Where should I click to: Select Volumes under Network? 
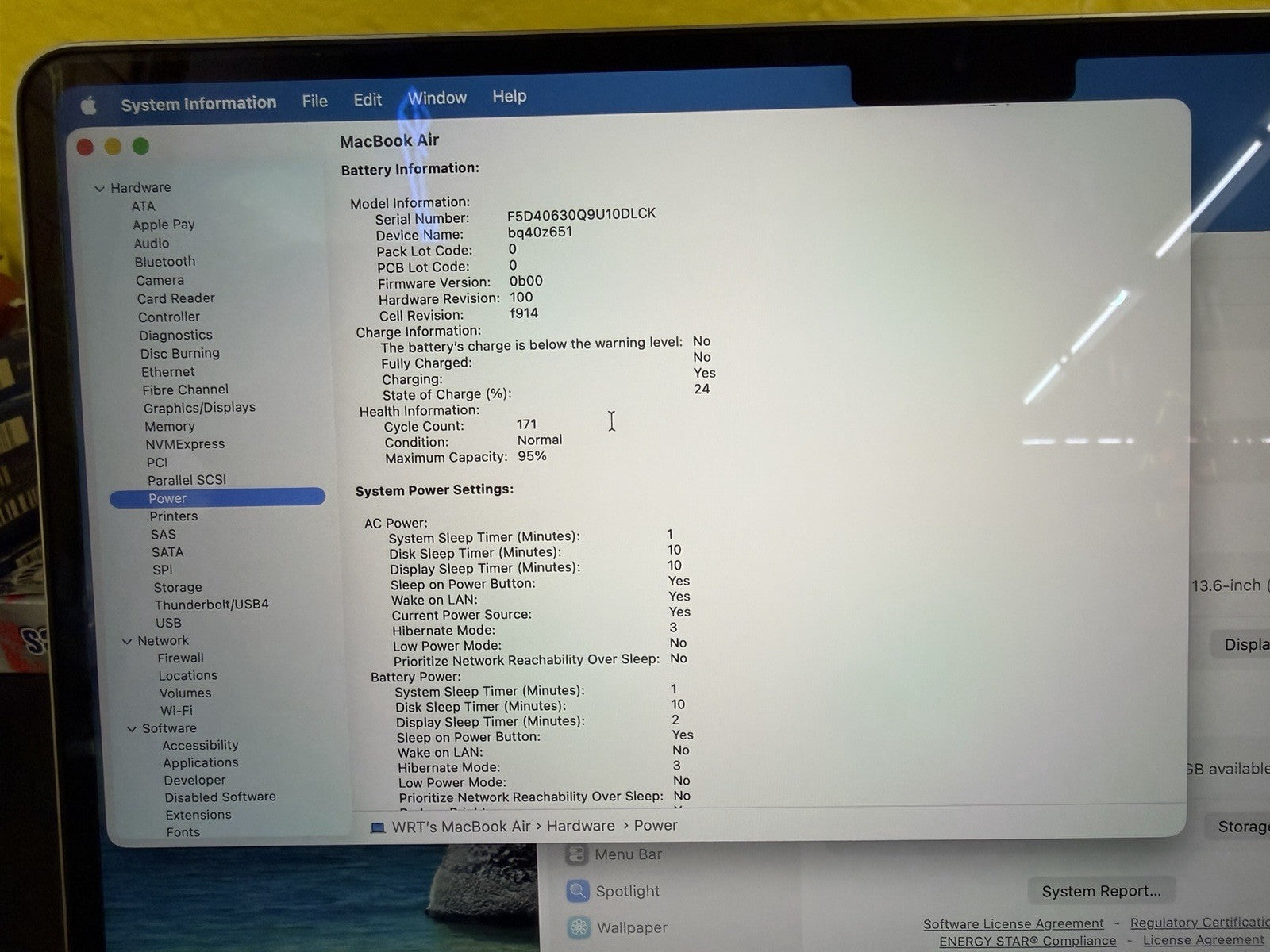click(x=185, y=693)
